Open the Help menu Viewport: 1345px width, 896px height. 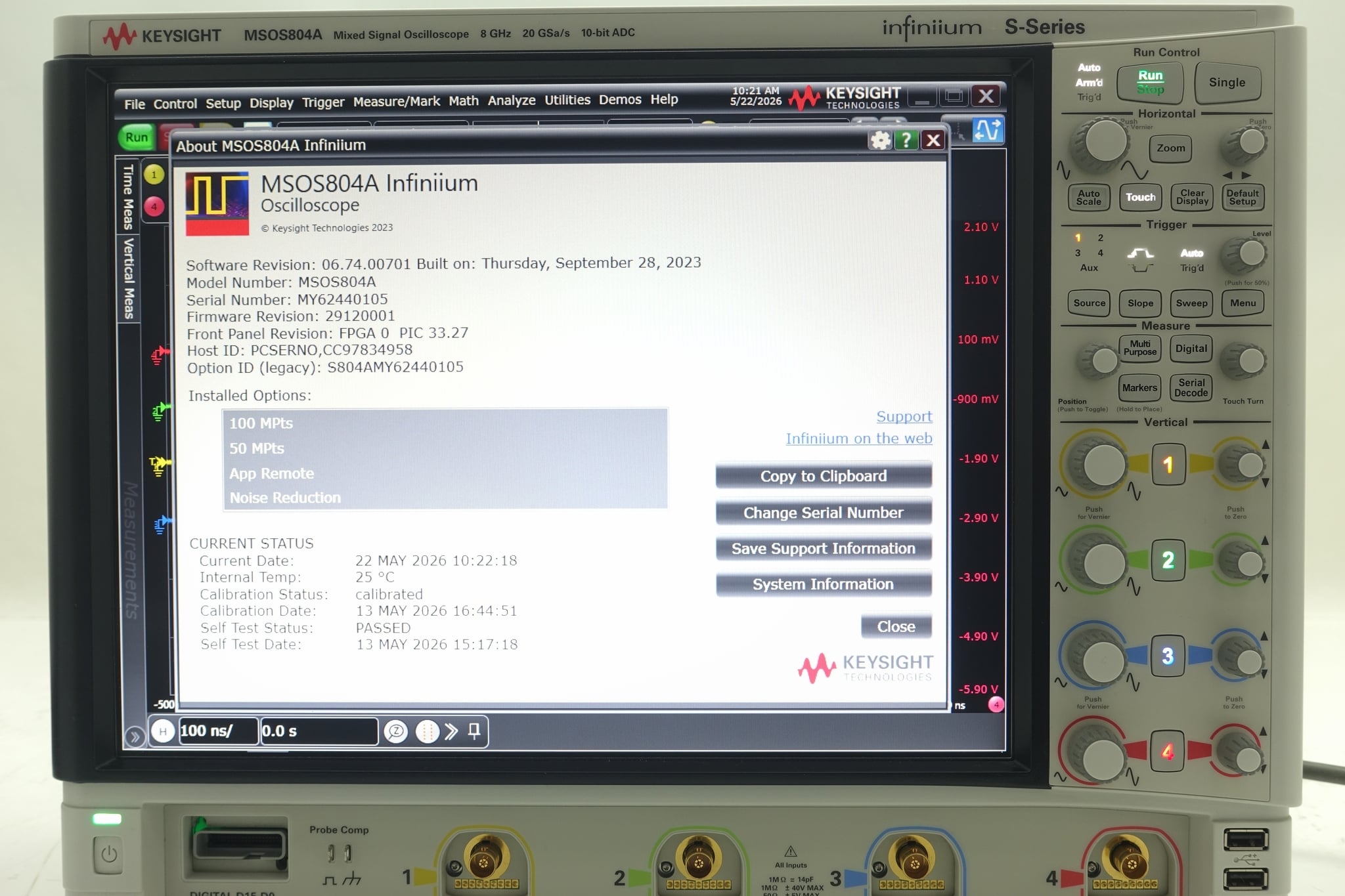point(664,99)
